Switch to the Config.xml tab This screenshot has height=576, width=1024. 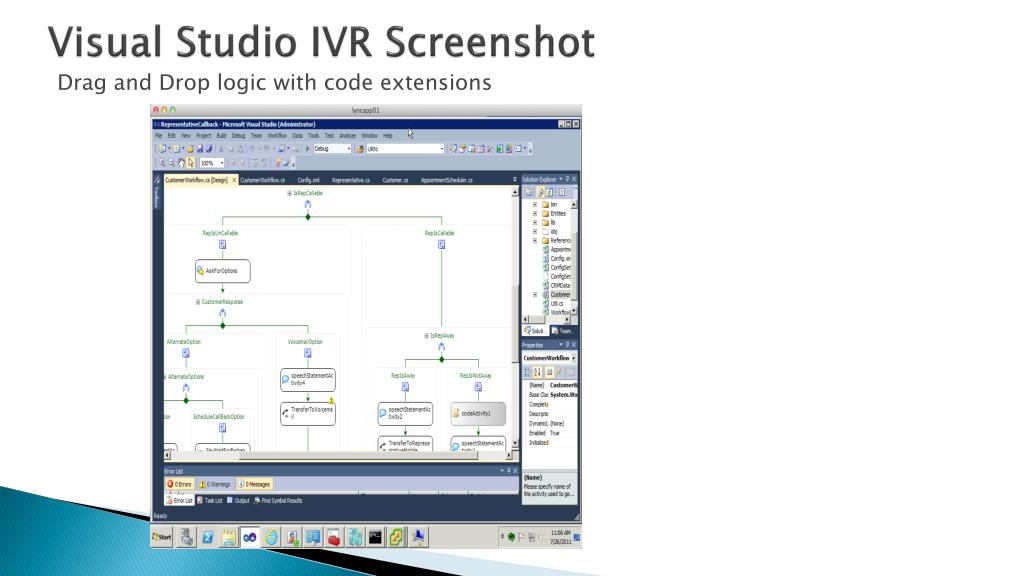pyautogui.click(x=308, y=180)
